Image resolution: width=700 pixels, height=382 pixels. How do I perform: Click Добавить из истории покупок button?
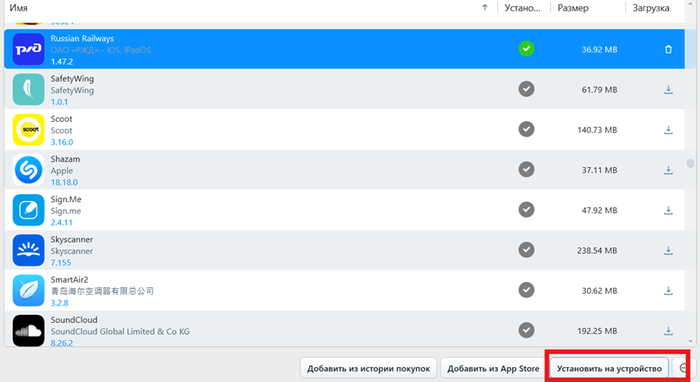(368, 369)
